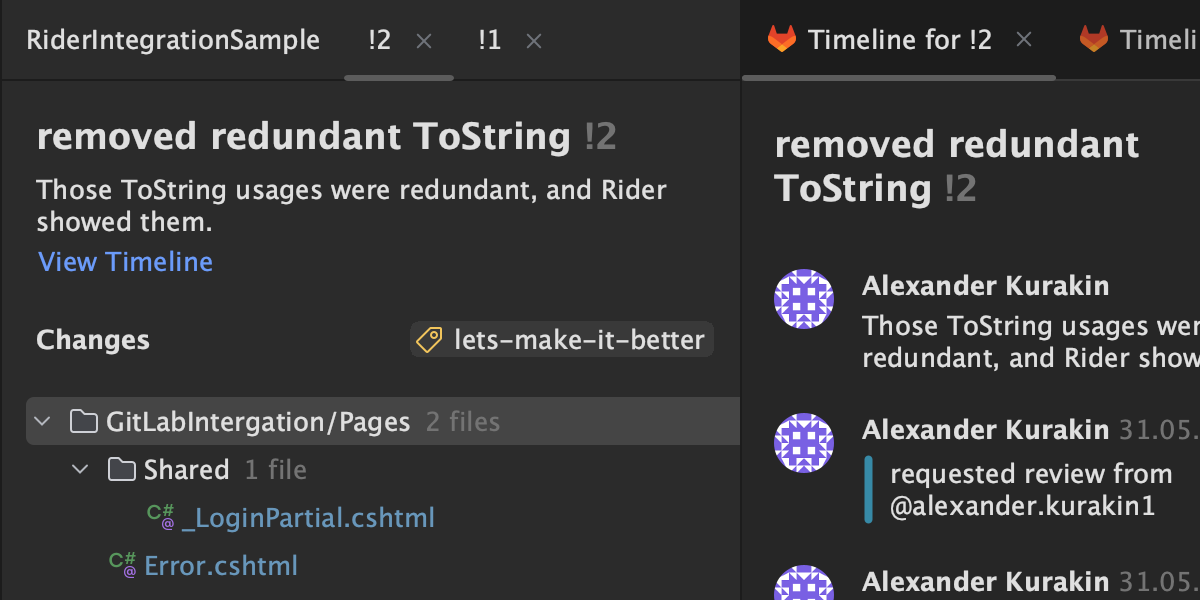Click the Shared folder icon
This screenshot has height=600, width=1200.
pyautogui.click(x=121, y=470)
